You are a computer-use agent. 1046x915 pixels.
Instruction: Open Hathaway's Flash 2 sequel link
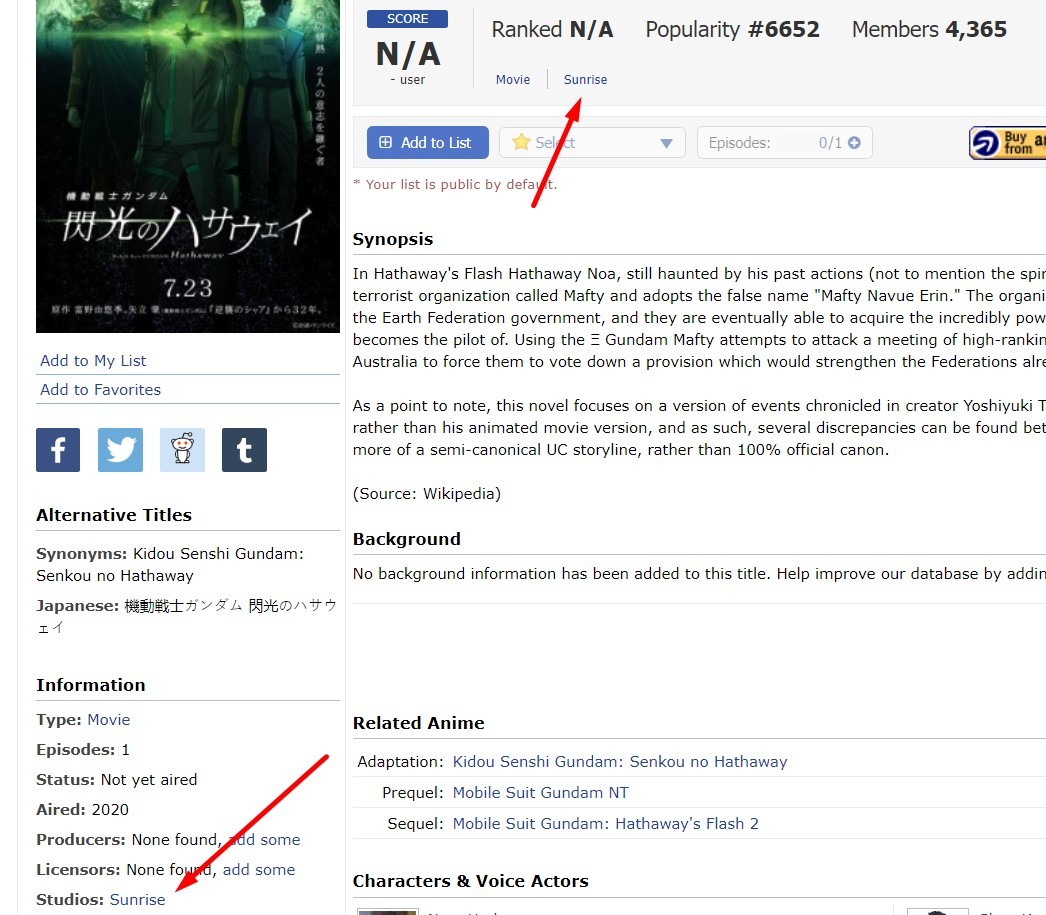coord(605,824)
